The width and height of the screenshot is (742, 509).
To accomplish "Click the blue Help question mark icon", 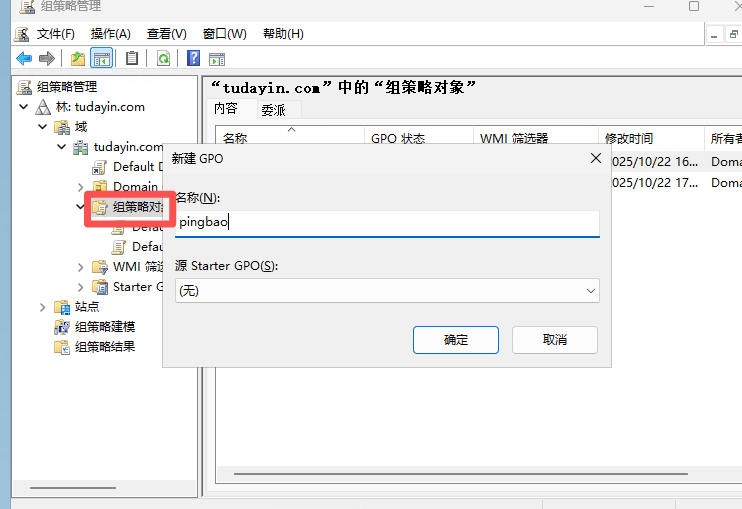I will [x=193, y=58].
